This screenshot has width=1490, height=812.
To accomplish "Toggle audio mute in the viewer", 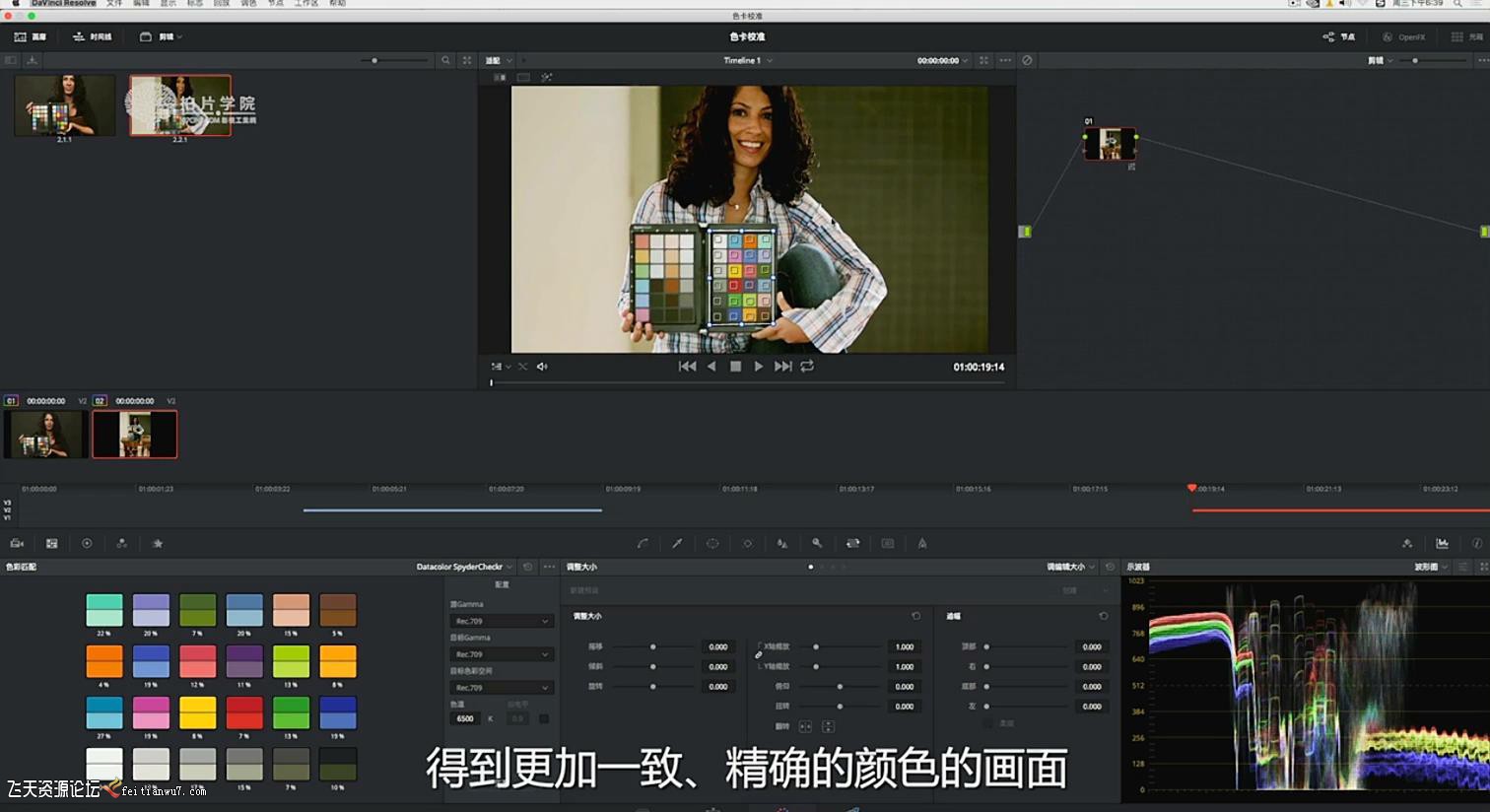I will click(542, 367).
